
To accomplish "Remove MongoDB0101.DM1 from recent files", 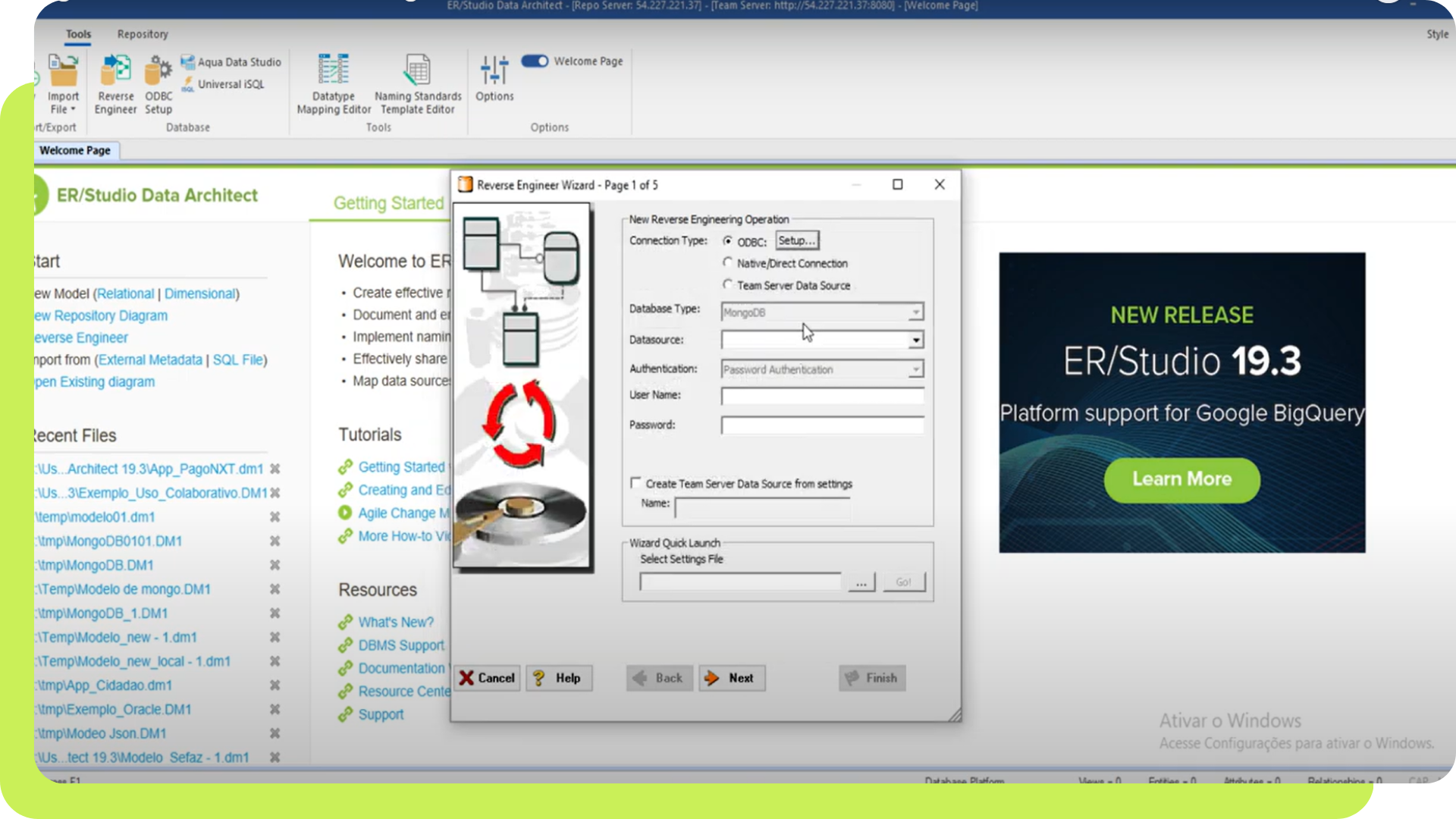I will [275, 541].
